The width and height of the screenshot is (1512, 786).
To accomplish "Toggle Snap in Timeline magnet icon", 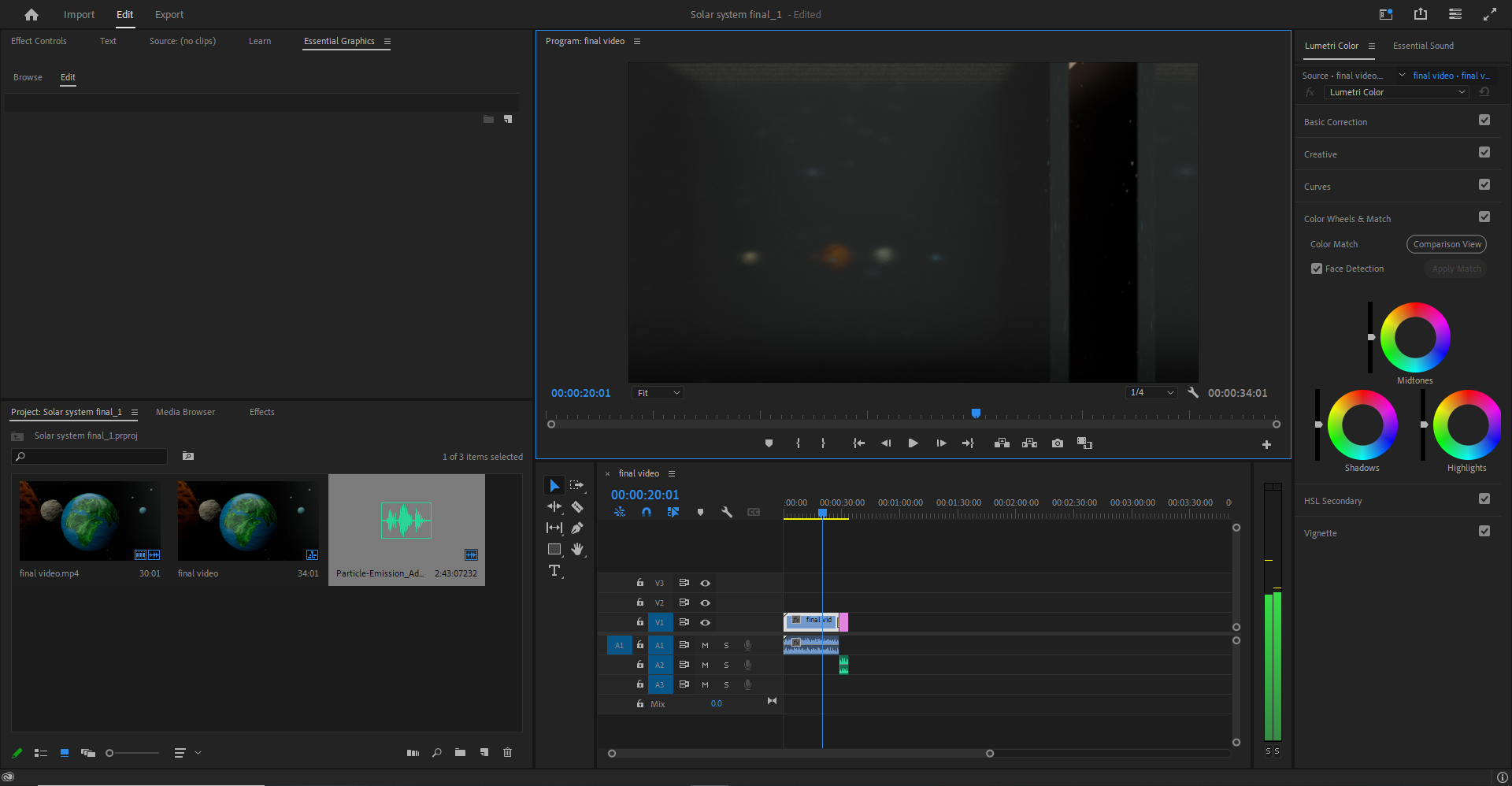I will coord(647,512).
